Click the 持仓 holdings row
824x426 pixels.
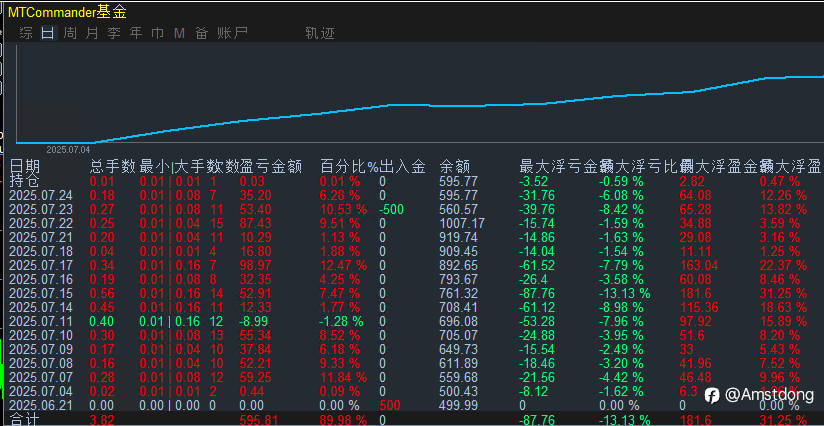tap(415, 181)
